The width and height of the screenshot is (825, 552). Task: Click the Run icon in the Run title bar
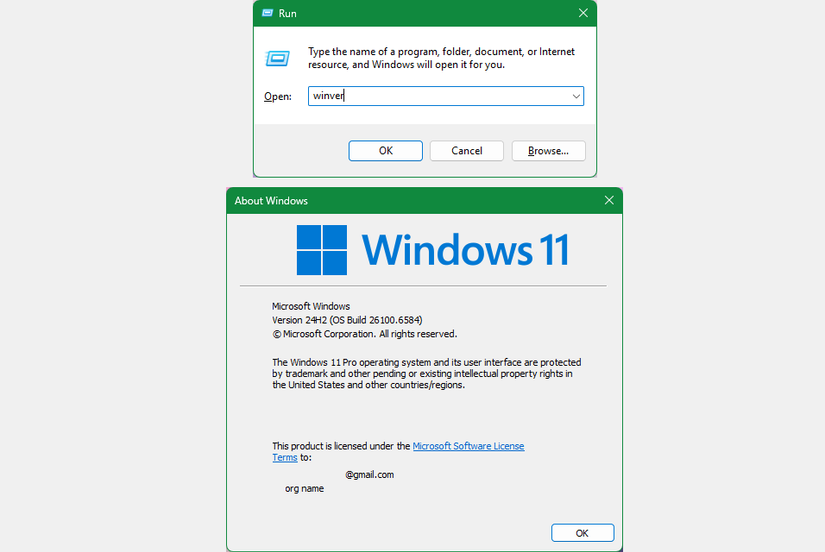tap(267, 13)
